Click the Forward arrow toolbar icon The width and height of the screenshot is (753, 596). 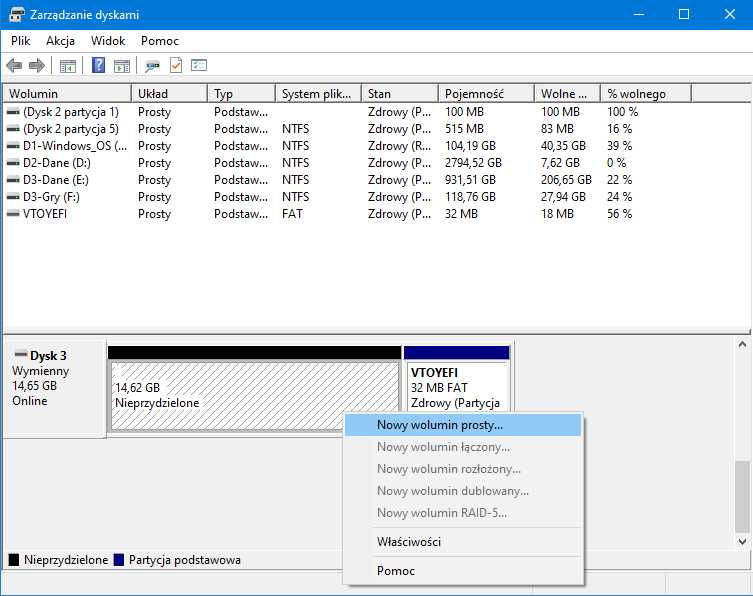click(x=37, y=66)
